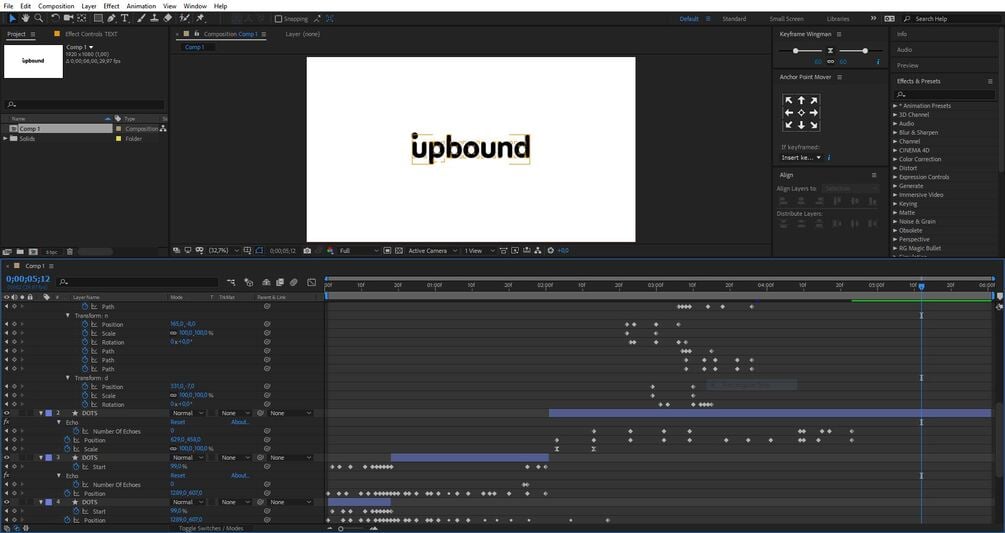The image size is (1005, 533).
Task: Click the viewer Reset Exposure icon
Action: click(x=551, y=250)
